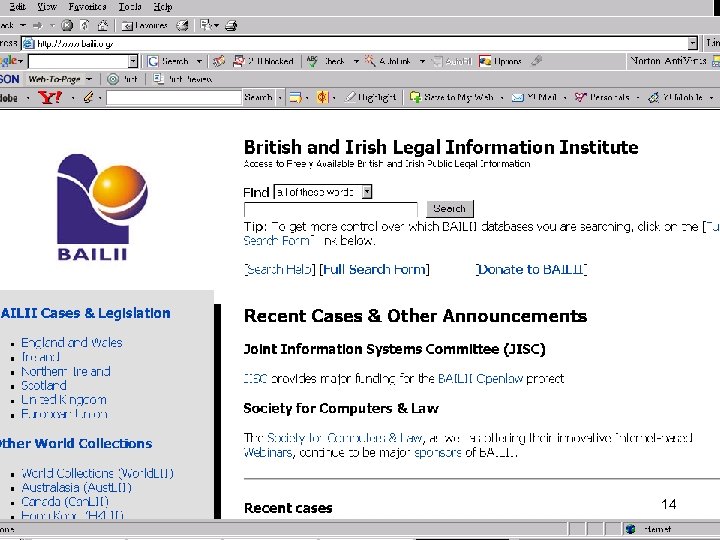720x540 pixels.
Task: Click the Print icon in browser toolbar
Action: point(231,25)
